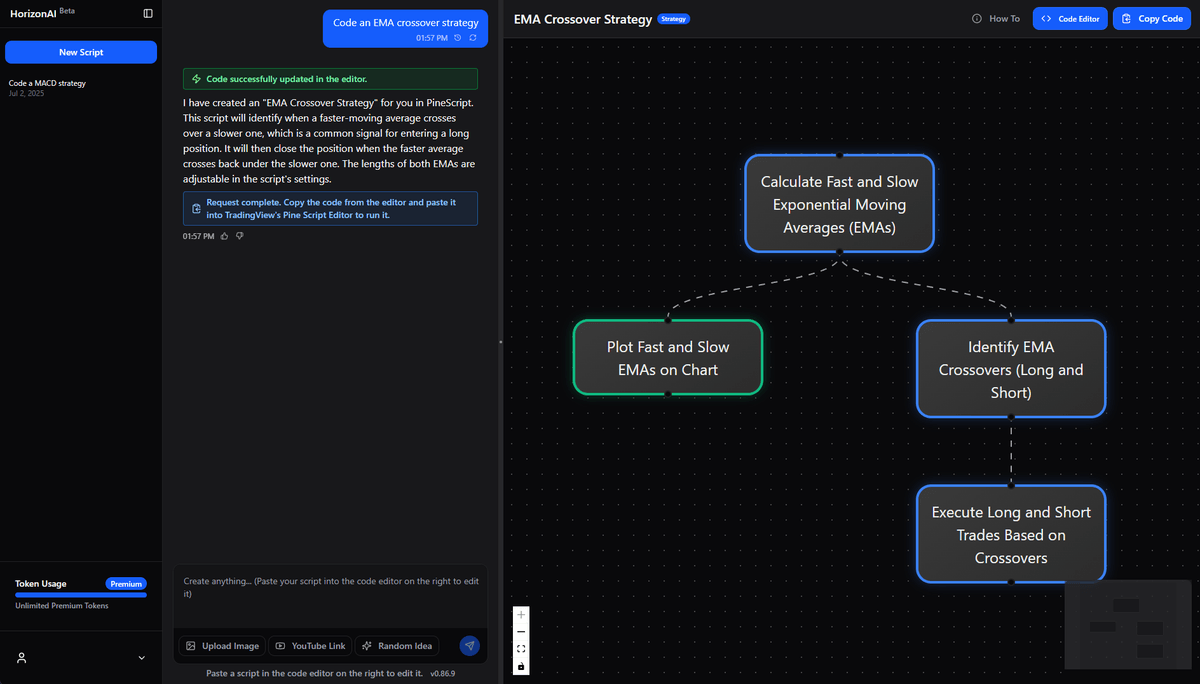Click the flowchart minimap at bottom right
Viewport: 1200px width, 684px height.
1128,625
